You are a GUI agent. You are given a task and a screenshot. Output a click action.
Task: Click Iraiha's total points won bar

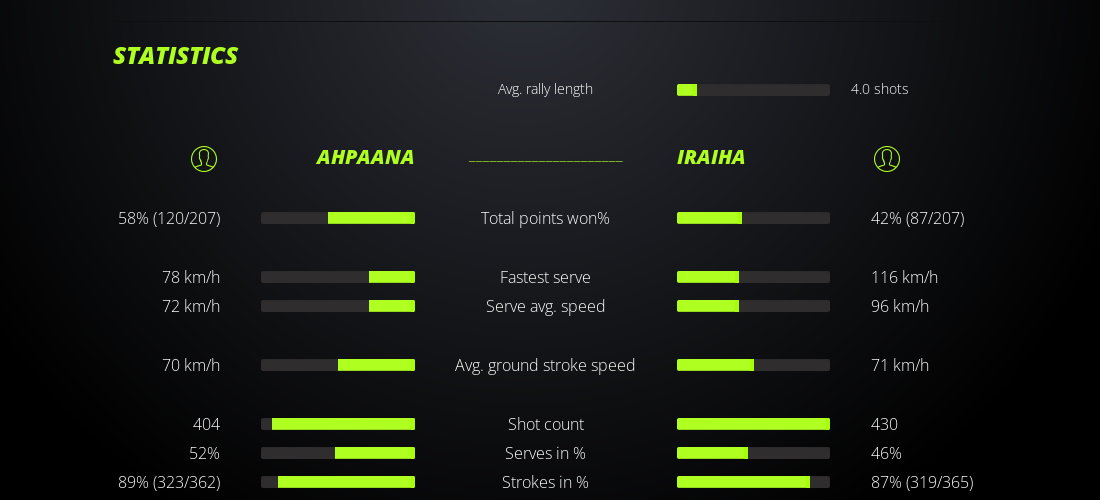click(x=753, y=218)
